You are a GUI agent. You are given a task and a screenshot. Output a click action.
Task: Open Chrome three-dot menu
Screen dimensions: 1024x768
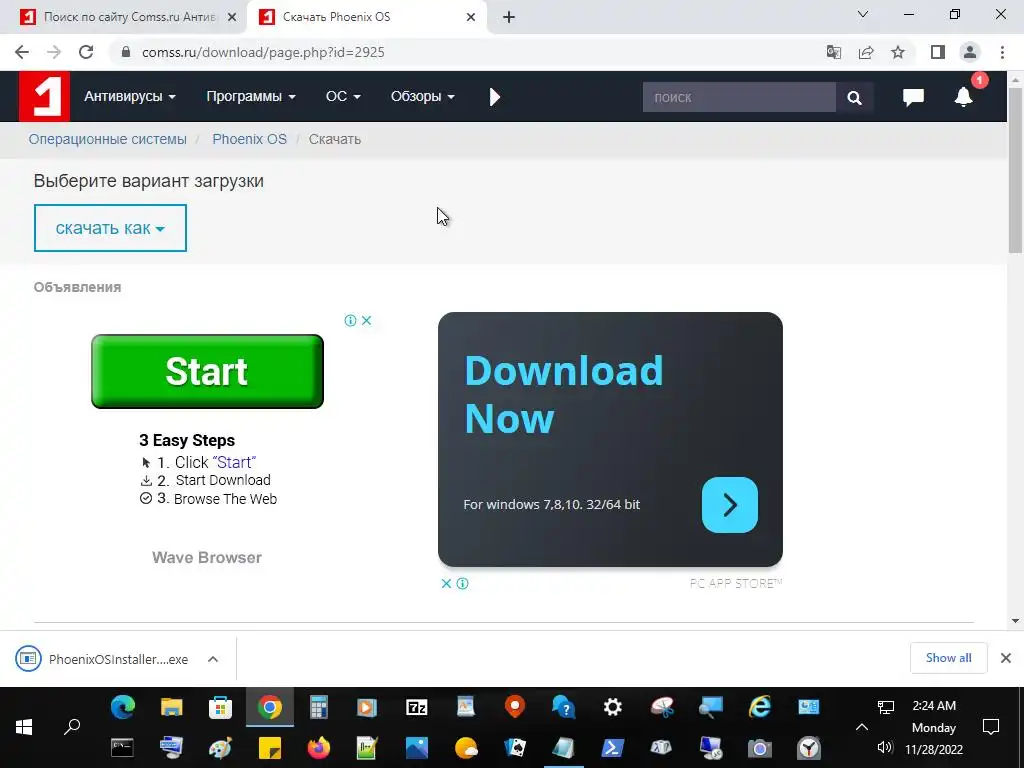click(x=1002, y=52)
